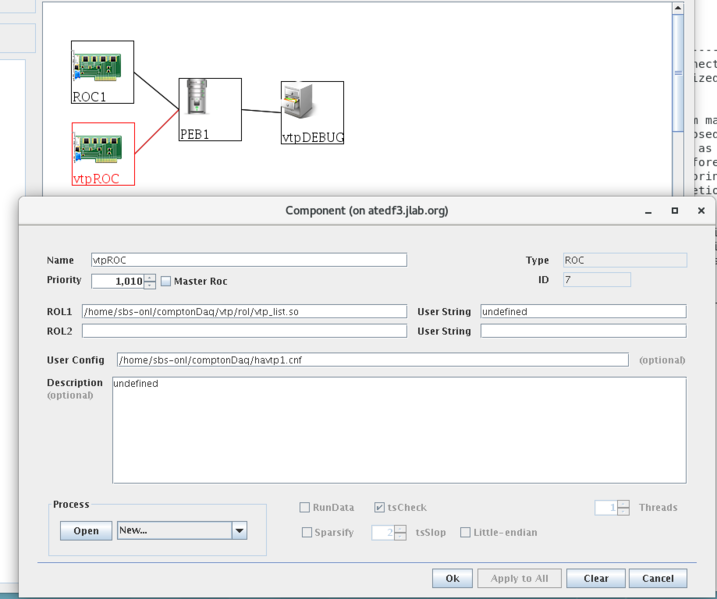Minimize the Component dialog window
The height and width of the screenshot is (599, 717).
(648, 211)
